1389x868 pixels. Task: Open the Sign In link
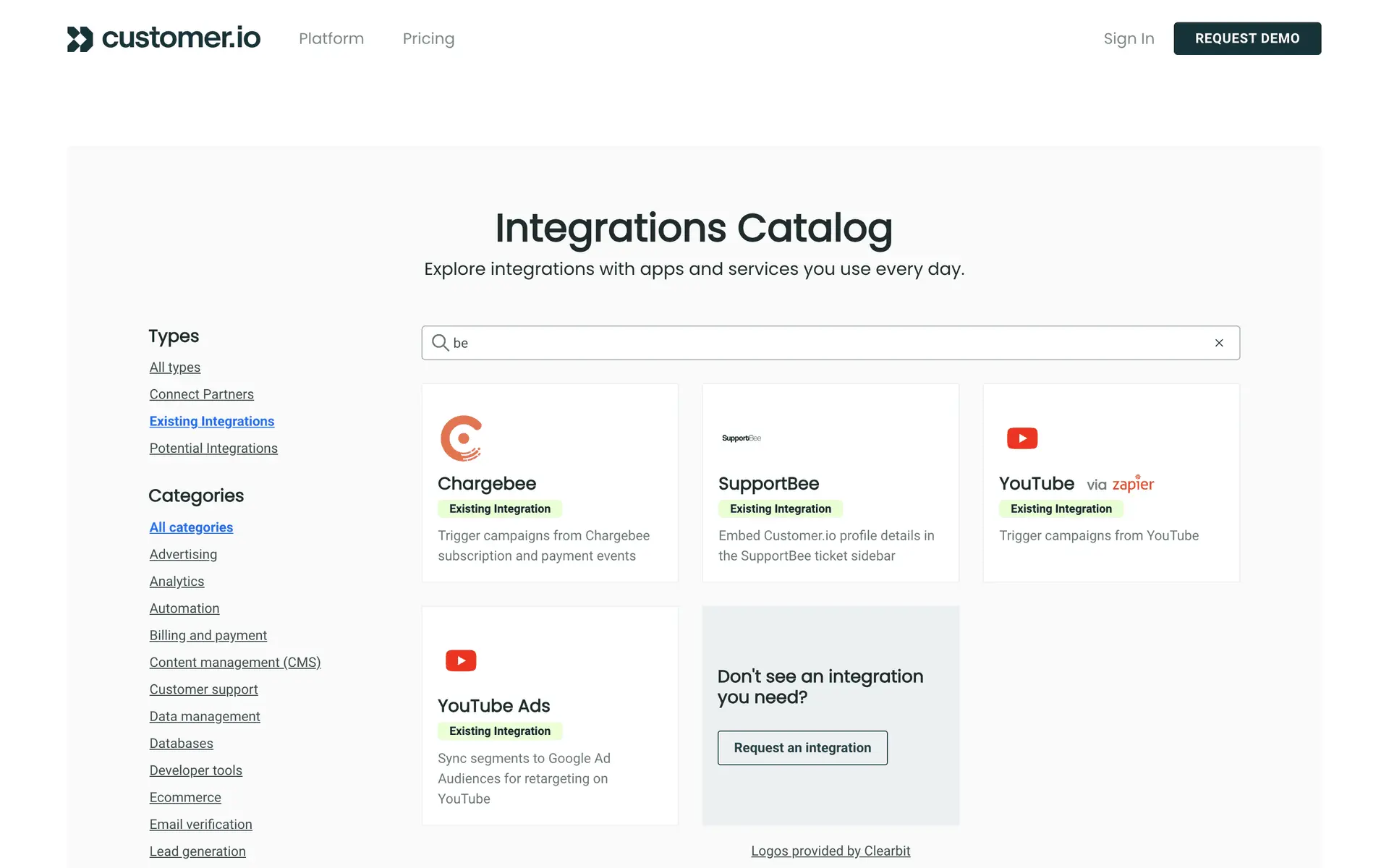[1128, 39]
